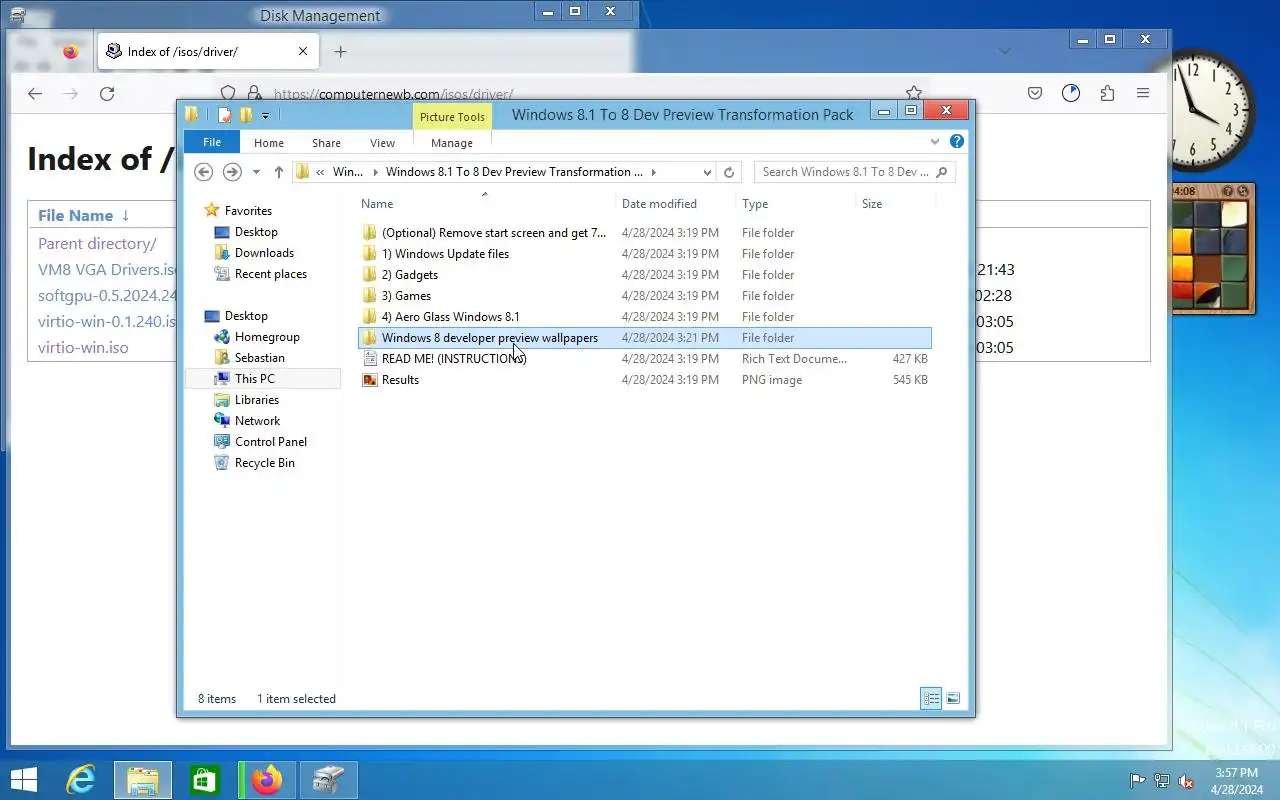This screenshot has height=800, width=1280.
Task: Select the 1) Windows Update files folder
Action: pos(645,254)
